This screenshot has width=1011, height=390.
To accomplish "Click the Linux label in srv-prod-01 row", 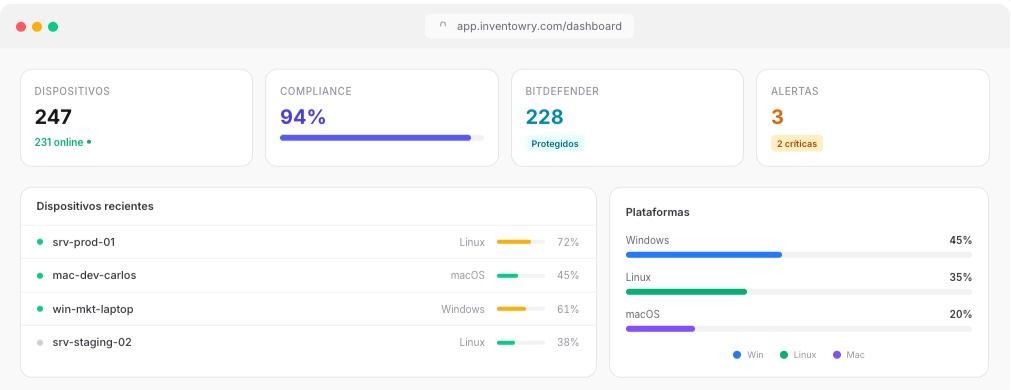I will 472,242.
